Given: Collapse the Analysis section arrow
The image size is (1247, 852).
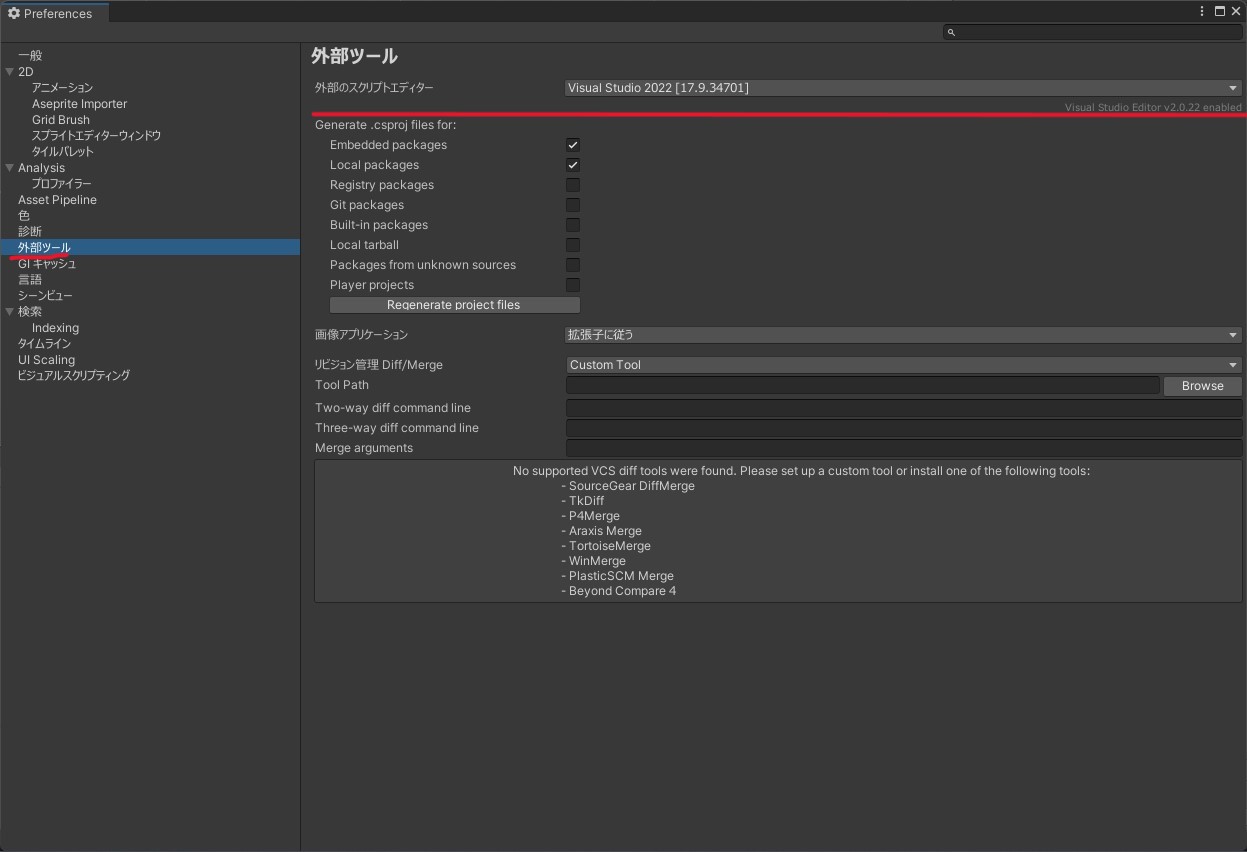Looking at the screenshot, I should click(10, 168).
